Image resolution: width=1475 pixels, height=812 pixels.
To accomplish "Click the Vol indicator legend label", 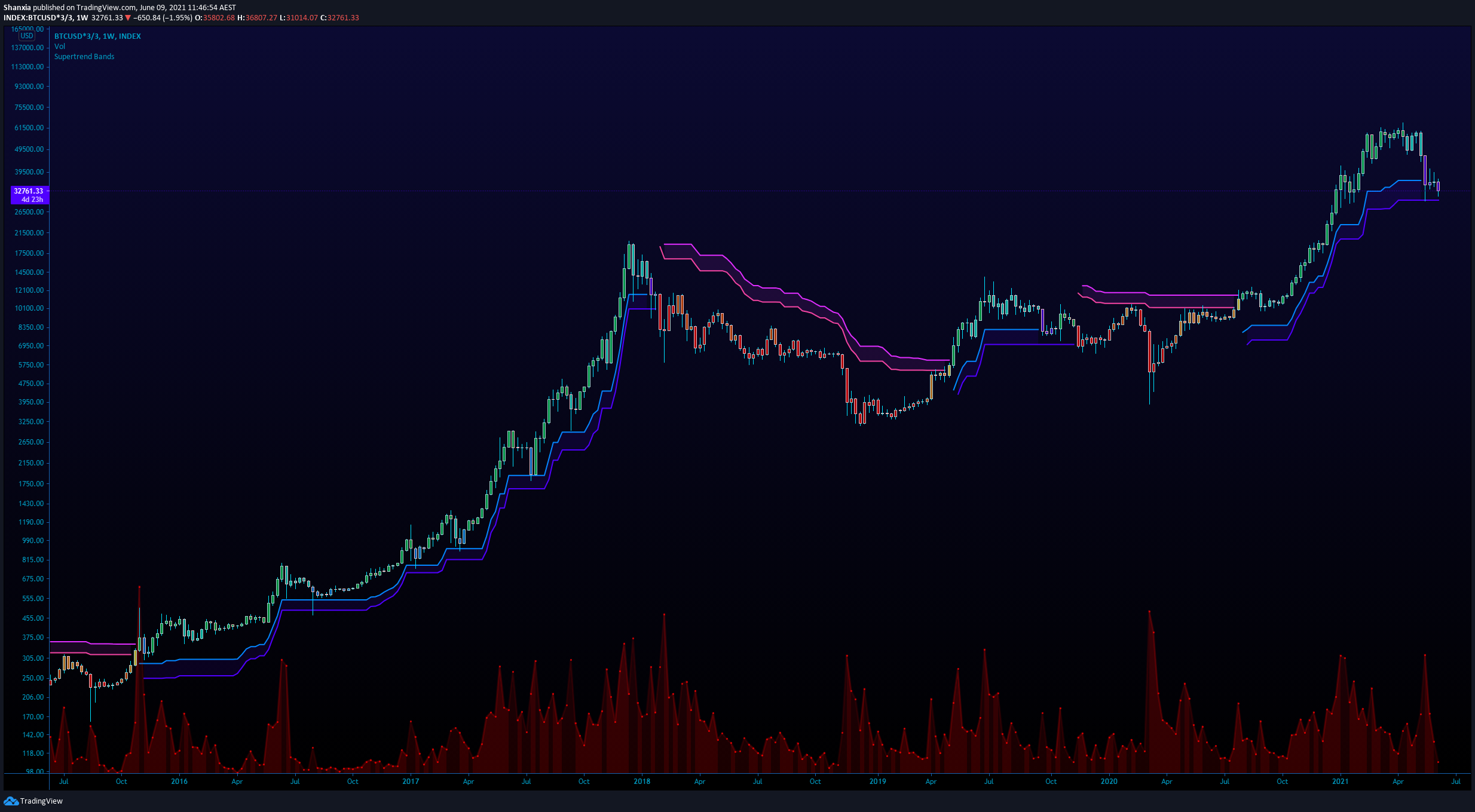I will pyautogui.click(x=60, y=47).
